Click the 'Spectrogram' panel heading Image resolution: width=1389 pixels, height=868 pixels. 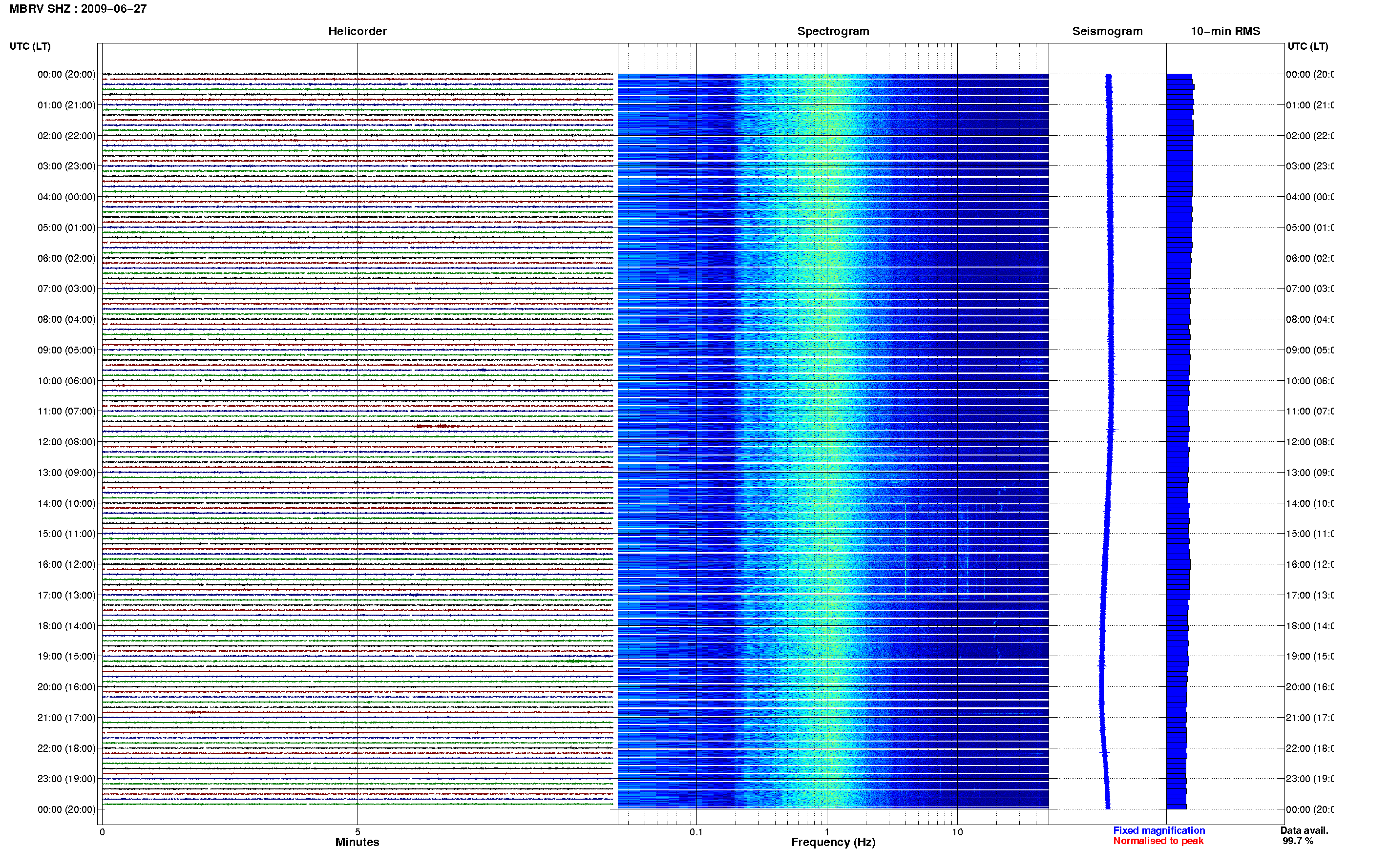pos(833,31)
